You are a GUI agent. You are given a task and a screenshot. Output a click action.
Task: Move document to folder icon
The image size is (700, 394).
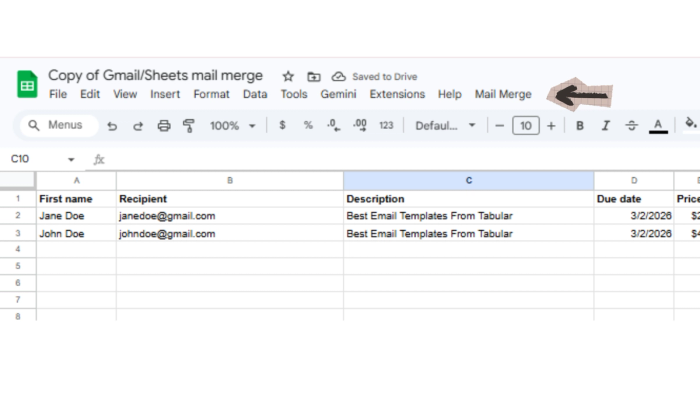coord(314,77)
